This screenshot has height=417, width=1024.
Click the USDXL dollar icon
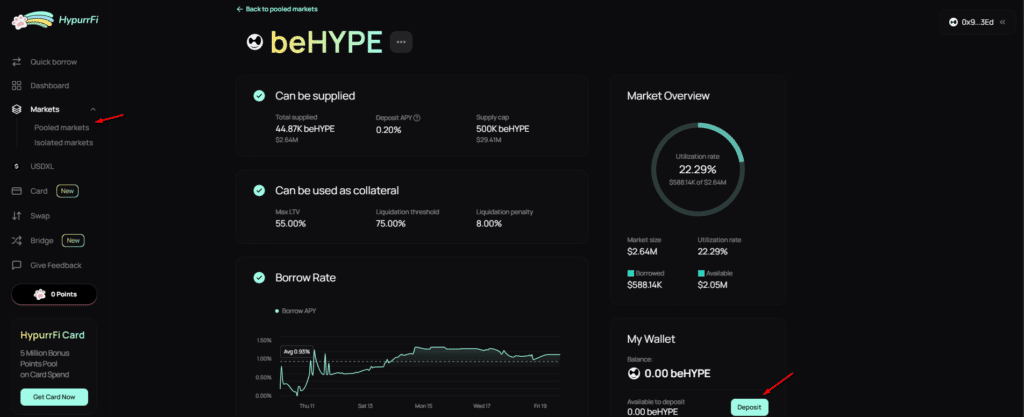point(17,166)
